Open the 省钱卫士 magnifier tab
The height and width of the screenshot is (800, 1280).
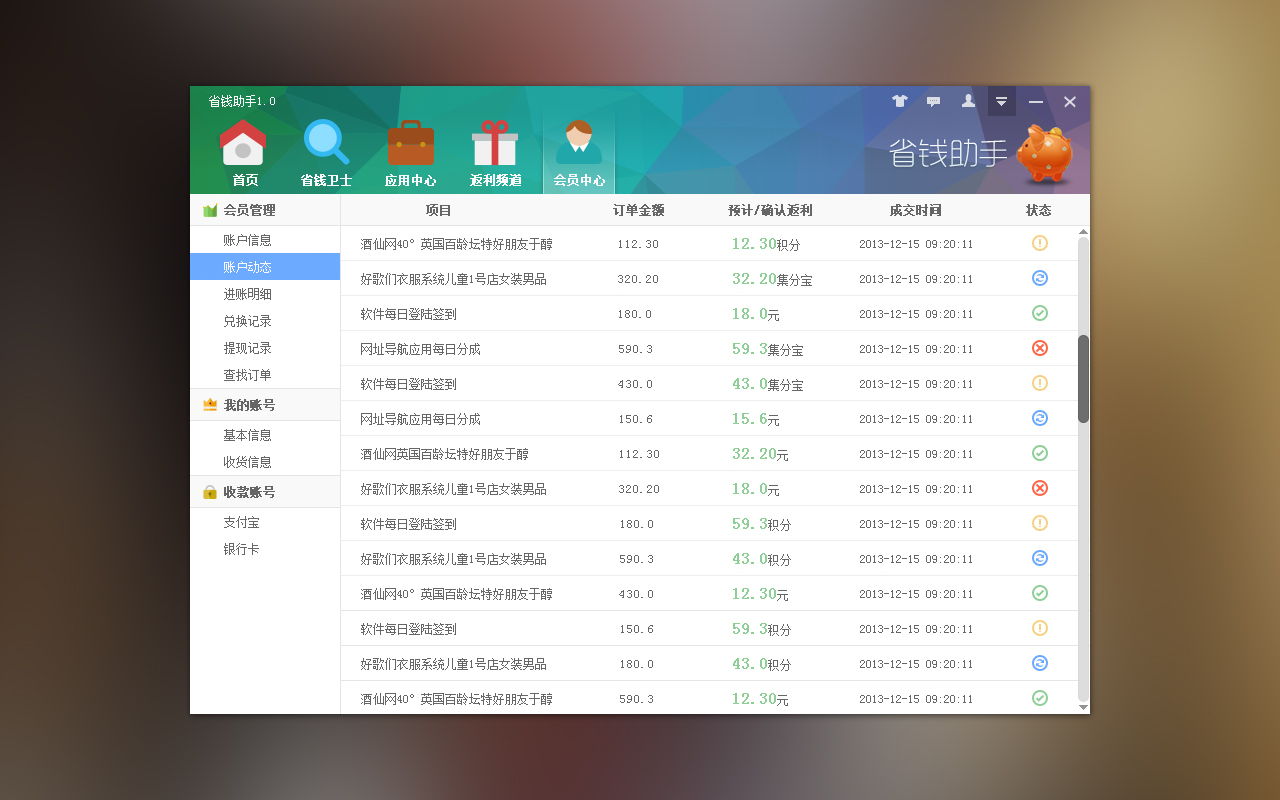(x=326, y=153)
